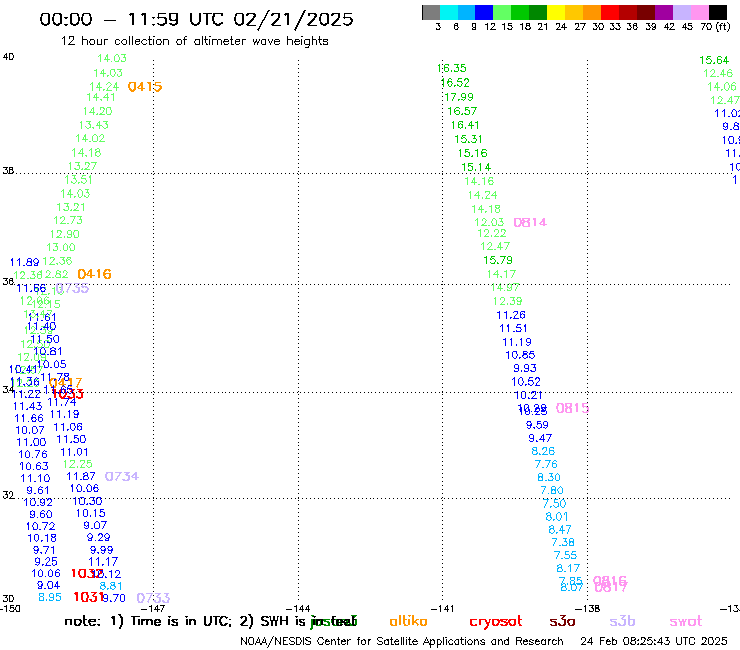Select the 32 latitude axis label
The width and height of the screenshot is (740, 650).
pos(8,495)
